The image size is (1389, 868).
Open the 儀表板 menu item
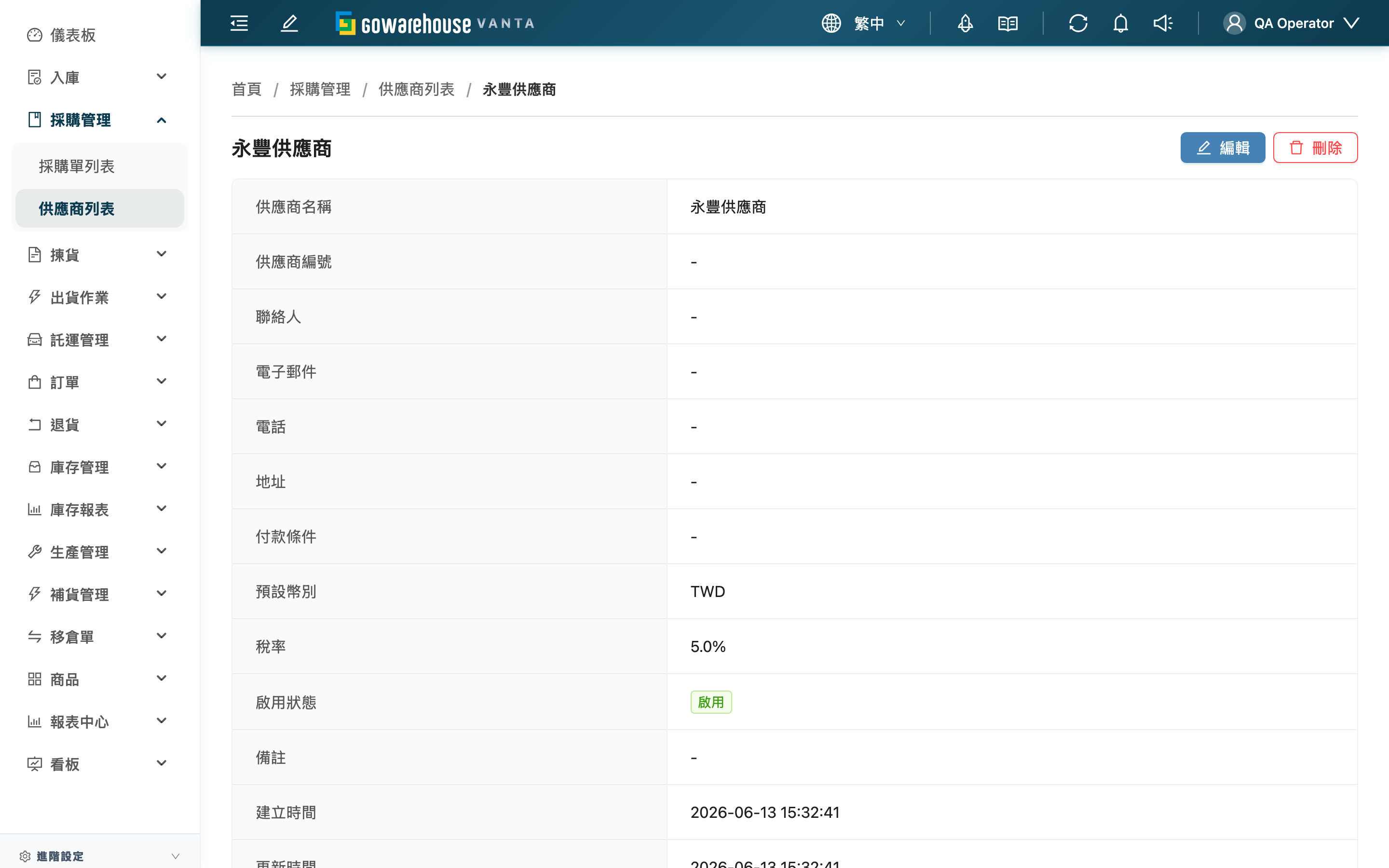100,35
